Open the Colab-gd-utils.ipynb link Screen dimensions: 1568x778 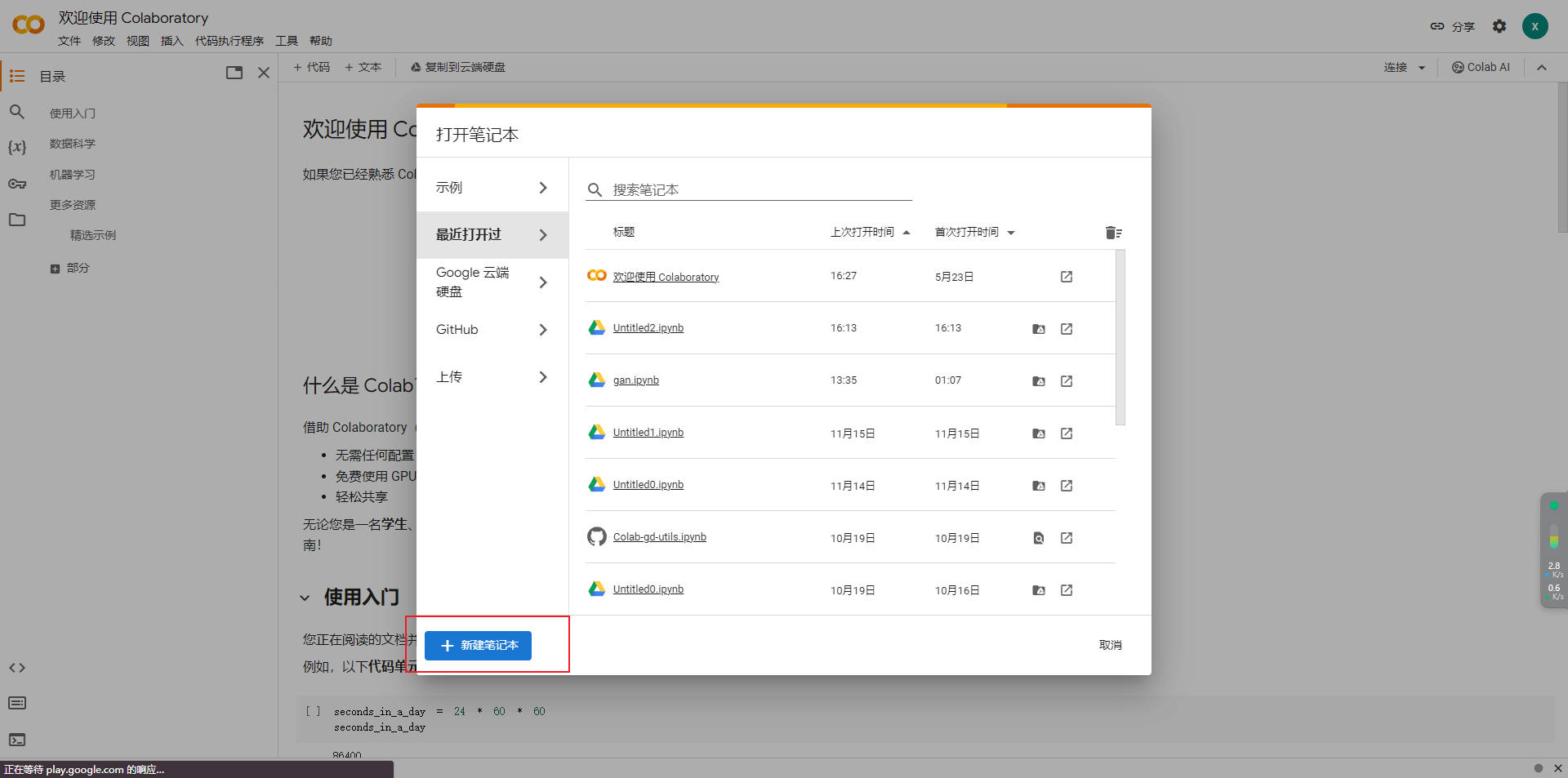click(x=660, y=537)
